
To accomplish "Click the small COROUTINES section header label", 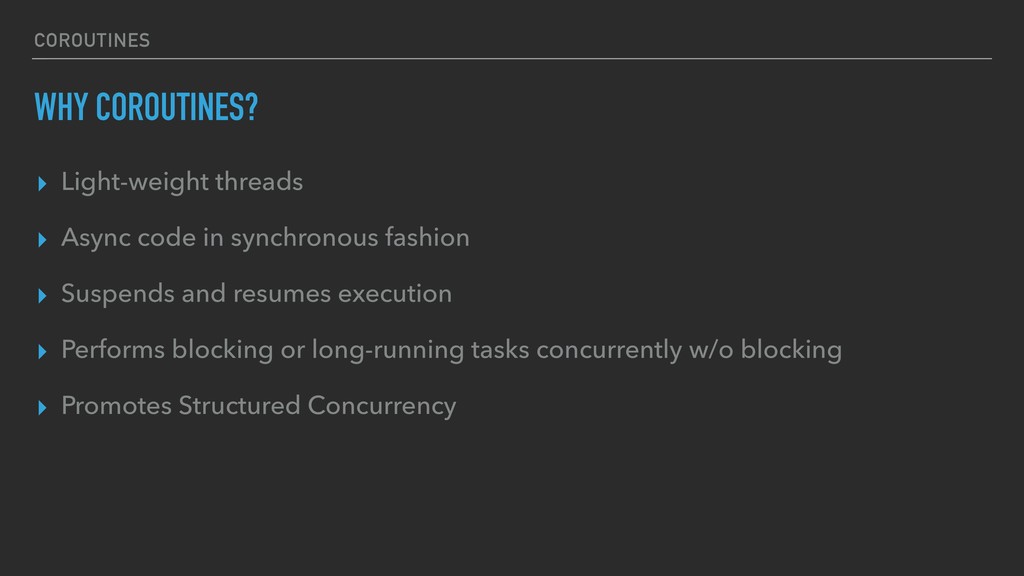I will point(92,40).
